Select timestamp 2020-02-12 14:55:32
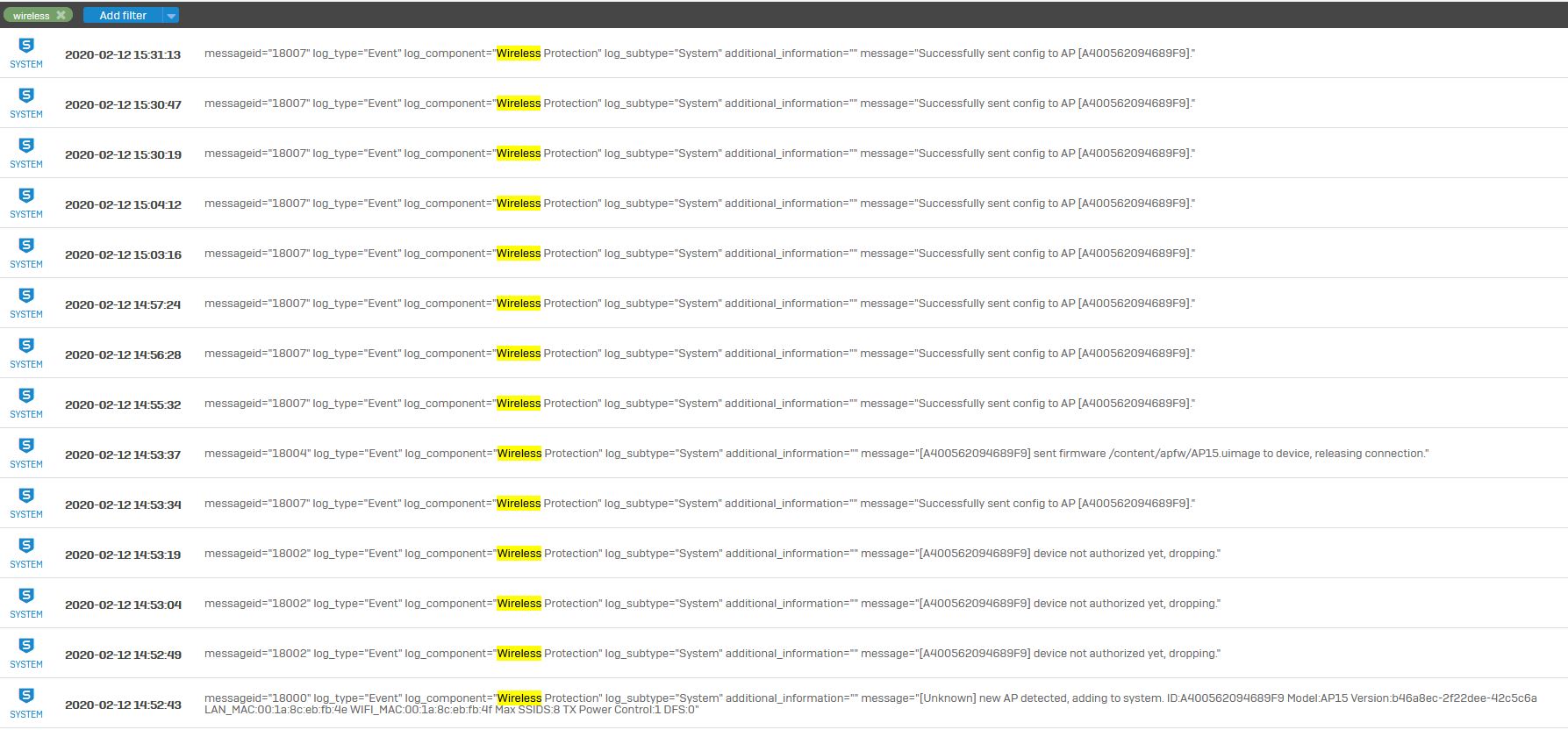Image resolution: width=1568 pixels, height=730 pixels. (x=123, y=404)
